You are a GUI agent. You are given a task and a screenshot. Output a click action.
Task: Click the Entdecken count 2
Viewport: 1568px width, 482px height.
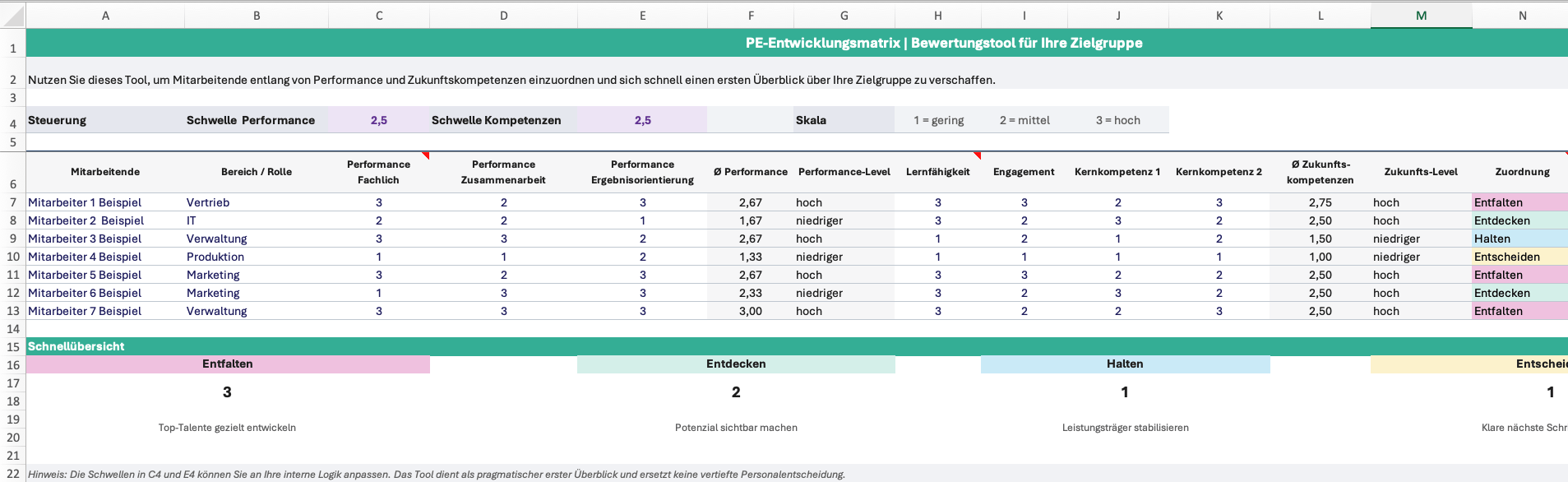[736, 392]
